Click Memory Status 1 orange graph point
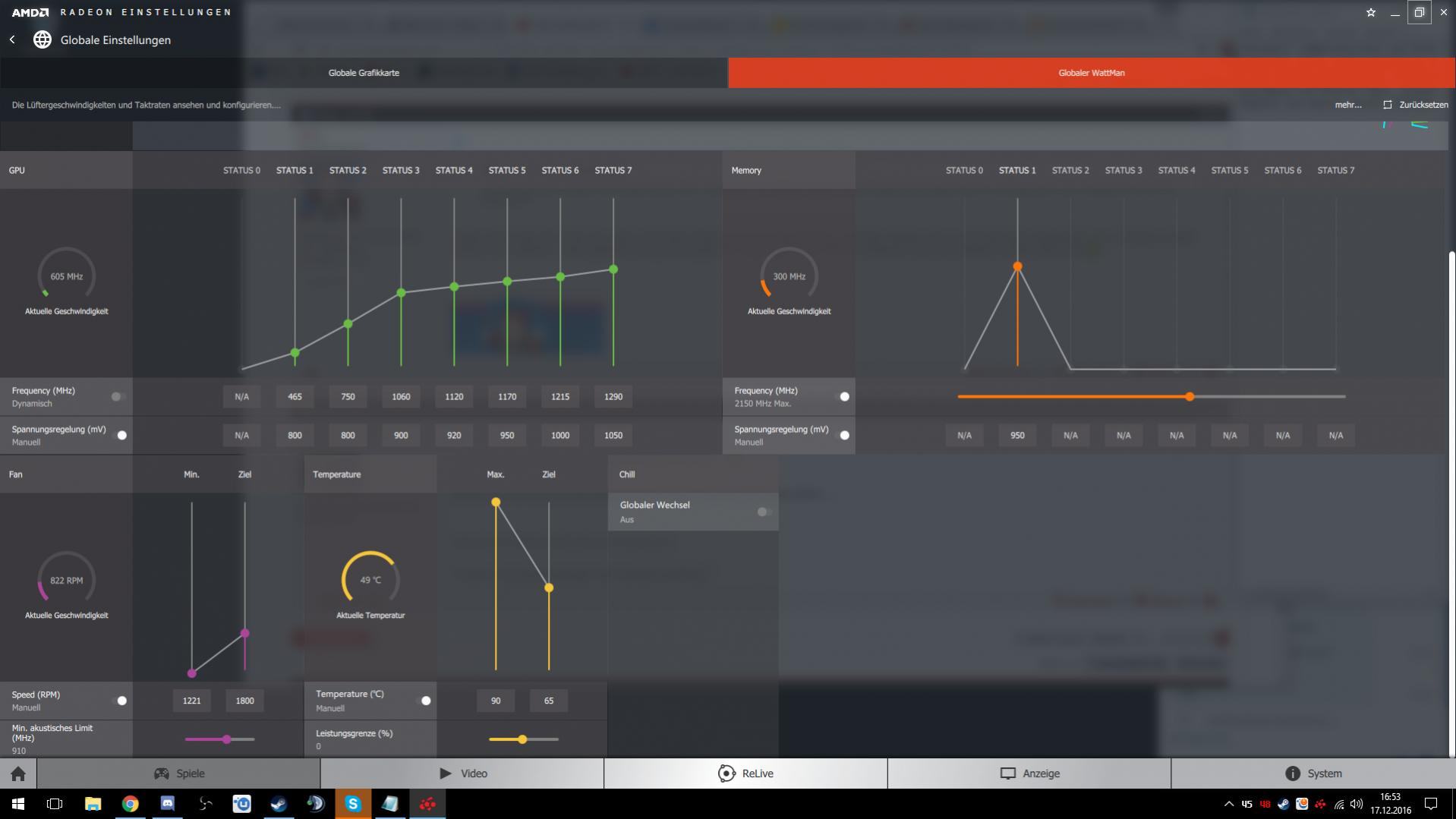This screenshot has width=1456, height=819. point(1017,266)
